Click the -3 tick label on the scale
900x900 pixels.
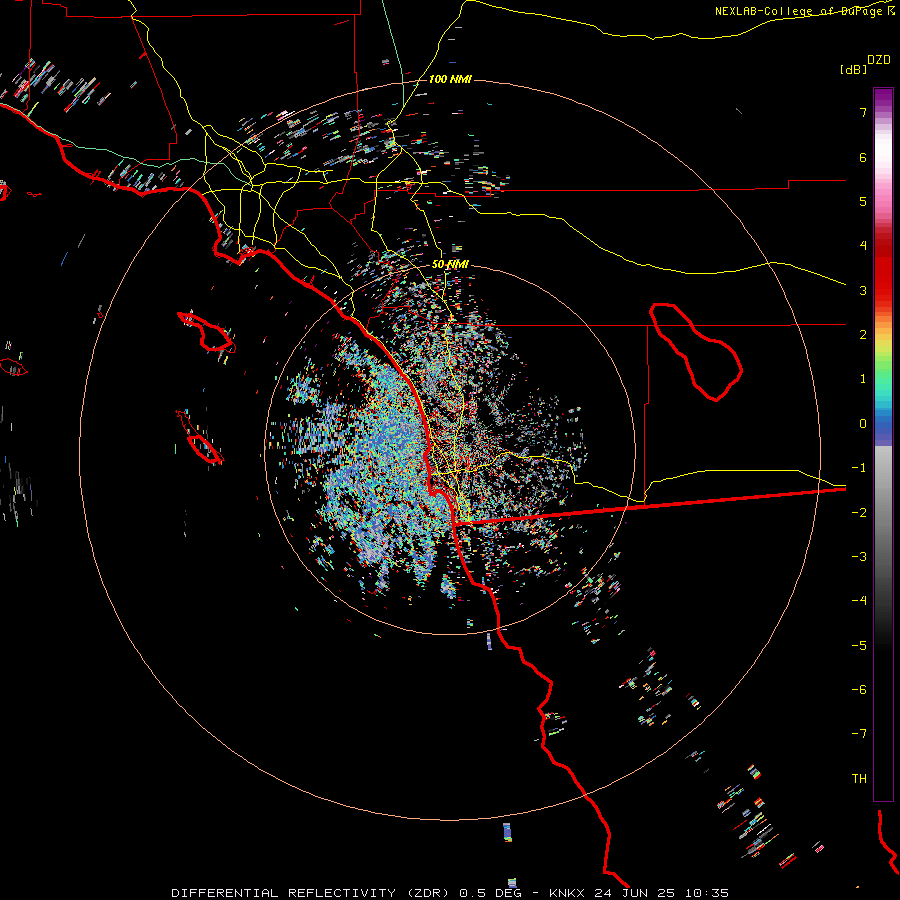[859, 557]
